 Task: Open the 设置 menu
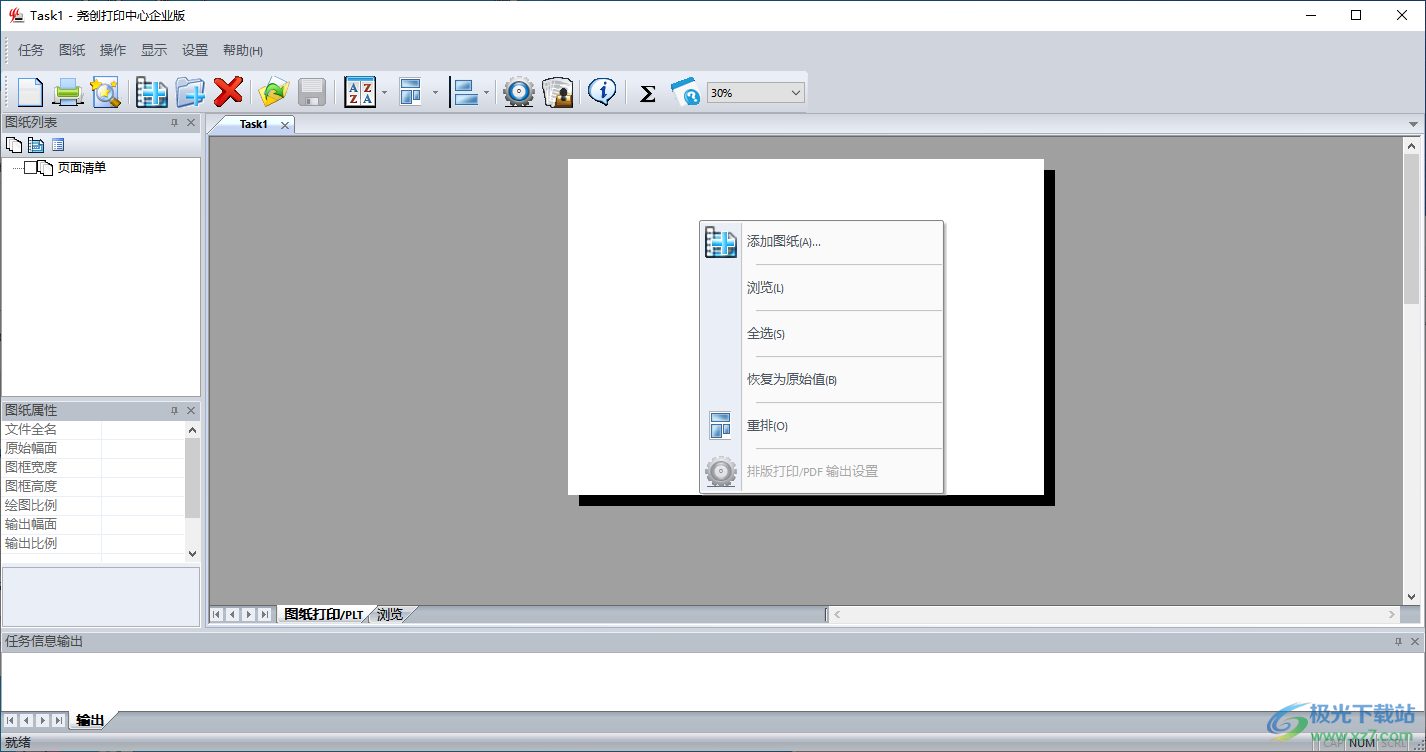[x=195, y=50]
